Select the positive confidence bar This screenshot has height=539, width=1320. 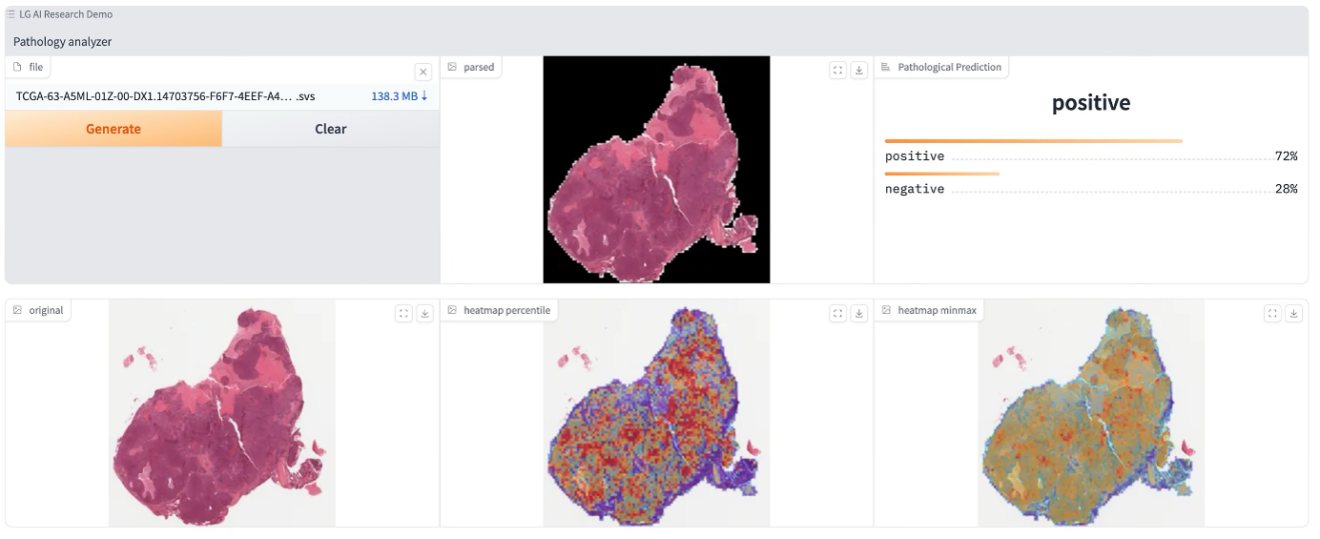coord(1033,141)
